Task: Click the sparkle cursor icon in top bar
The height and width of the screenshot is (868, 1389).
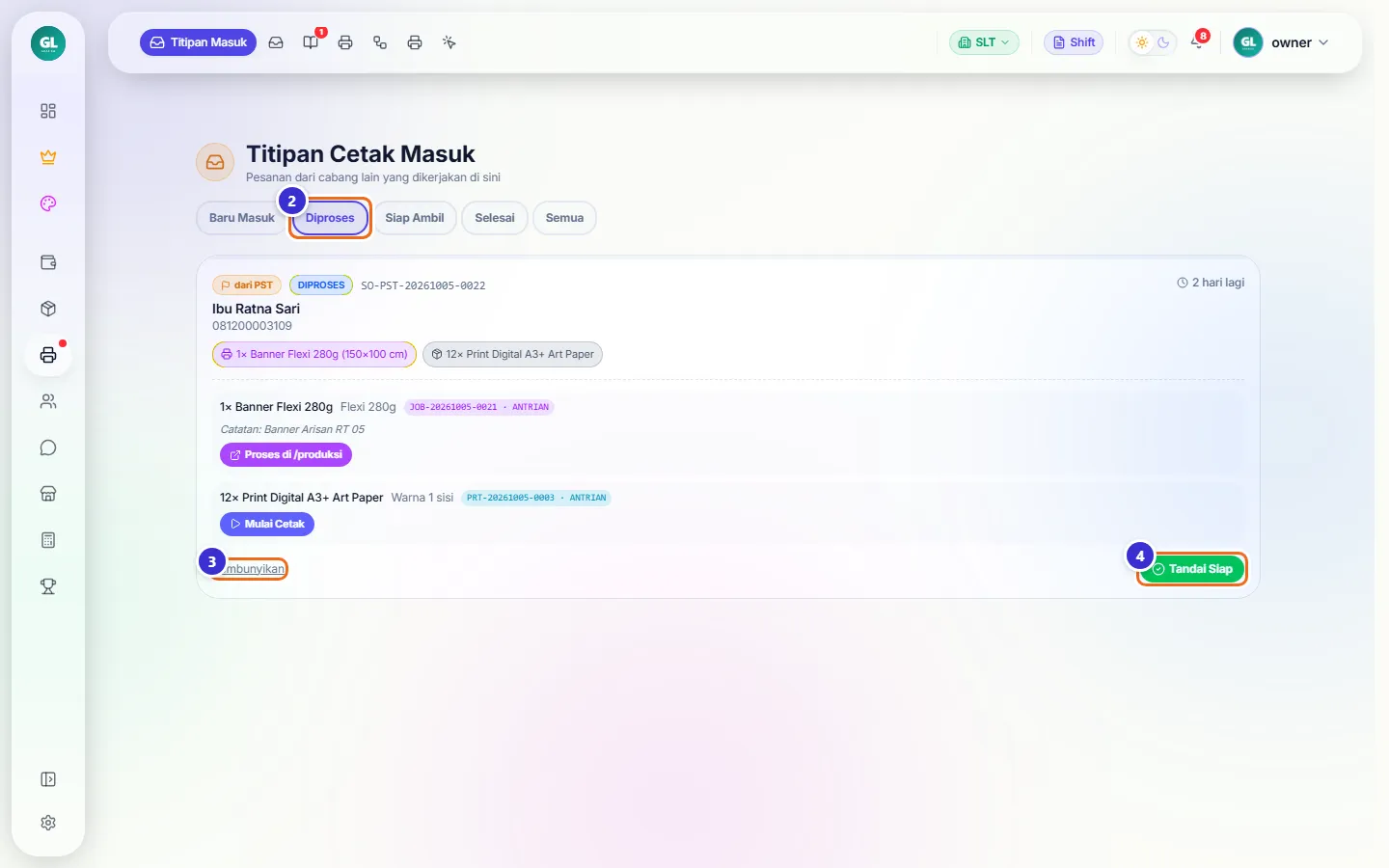Action: tap(449, 42)
